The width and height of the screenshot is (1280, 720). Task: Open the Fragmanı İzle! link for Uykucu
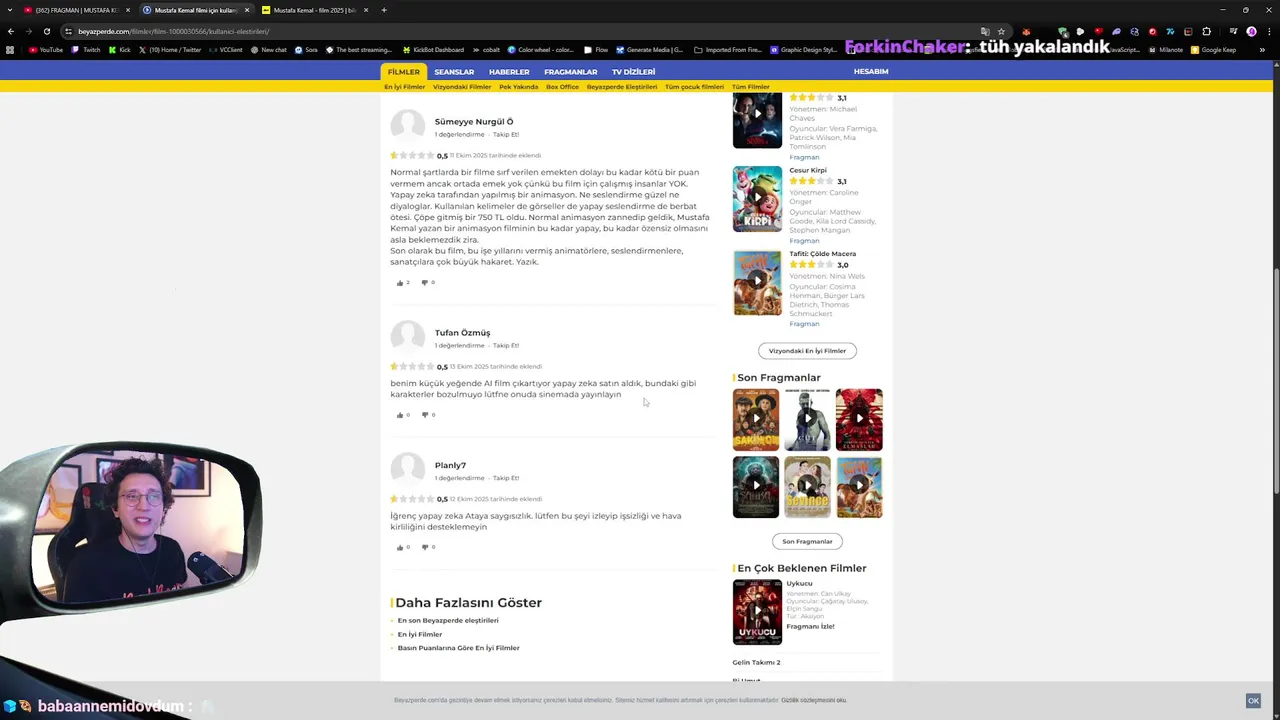click(810, 626)
